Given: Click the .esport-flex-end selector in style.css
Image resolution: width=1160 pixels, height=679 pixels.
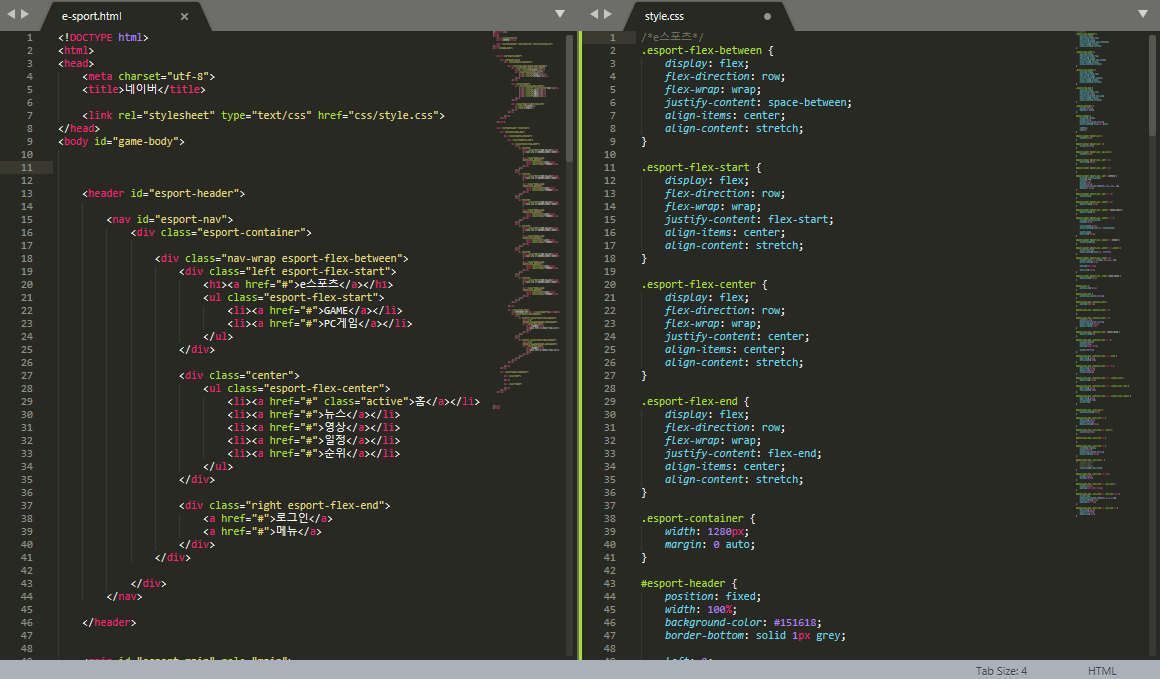Looking at the screenshot, I should tap(689, 402).
